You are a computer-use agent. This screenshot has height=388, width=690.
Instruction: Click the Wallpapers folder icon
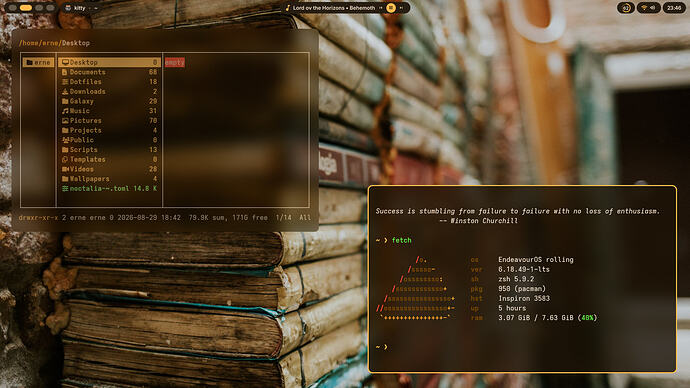(65, 179)
